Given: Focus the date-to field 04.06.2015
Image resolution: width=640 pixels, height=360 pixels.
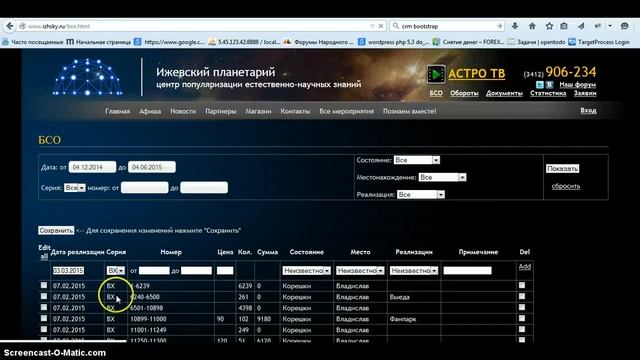Looking at the screenshot, I should coord(152,167).
